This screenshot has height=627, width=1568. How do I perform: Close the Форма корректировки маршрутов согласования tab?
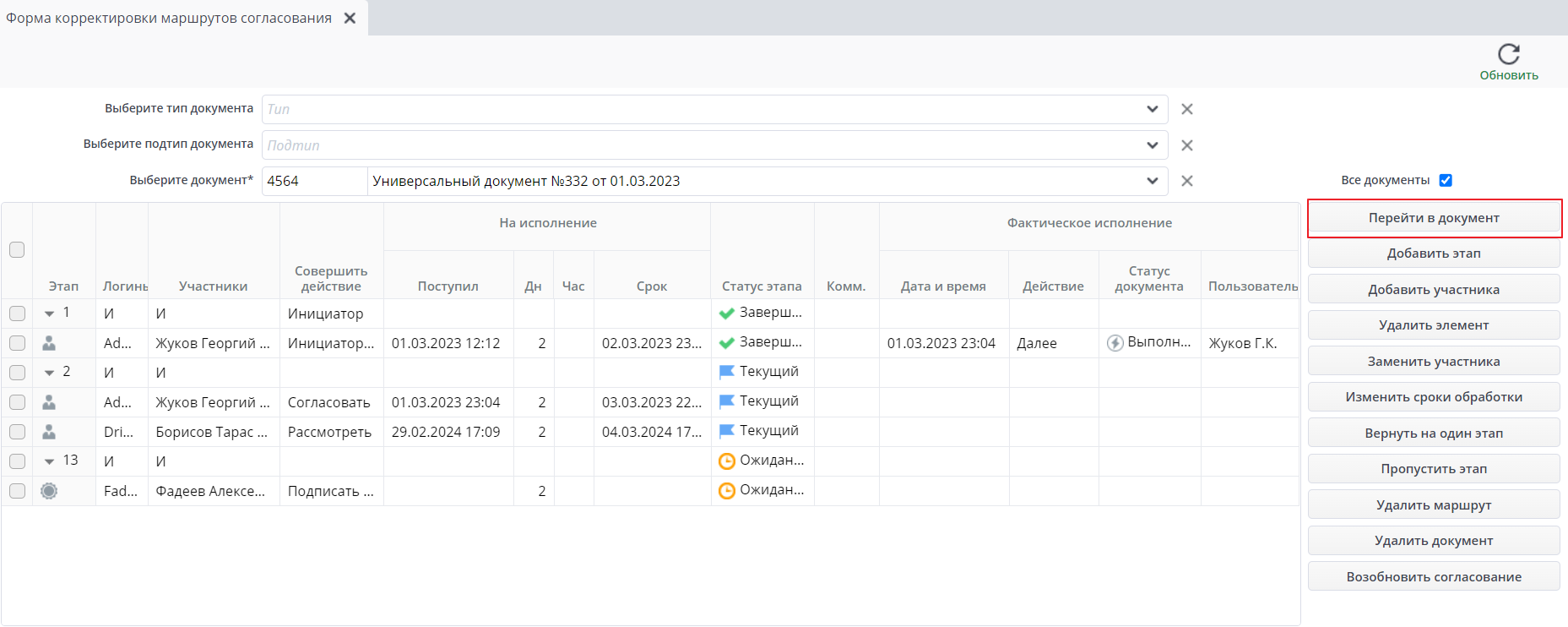tap(350, 18)
